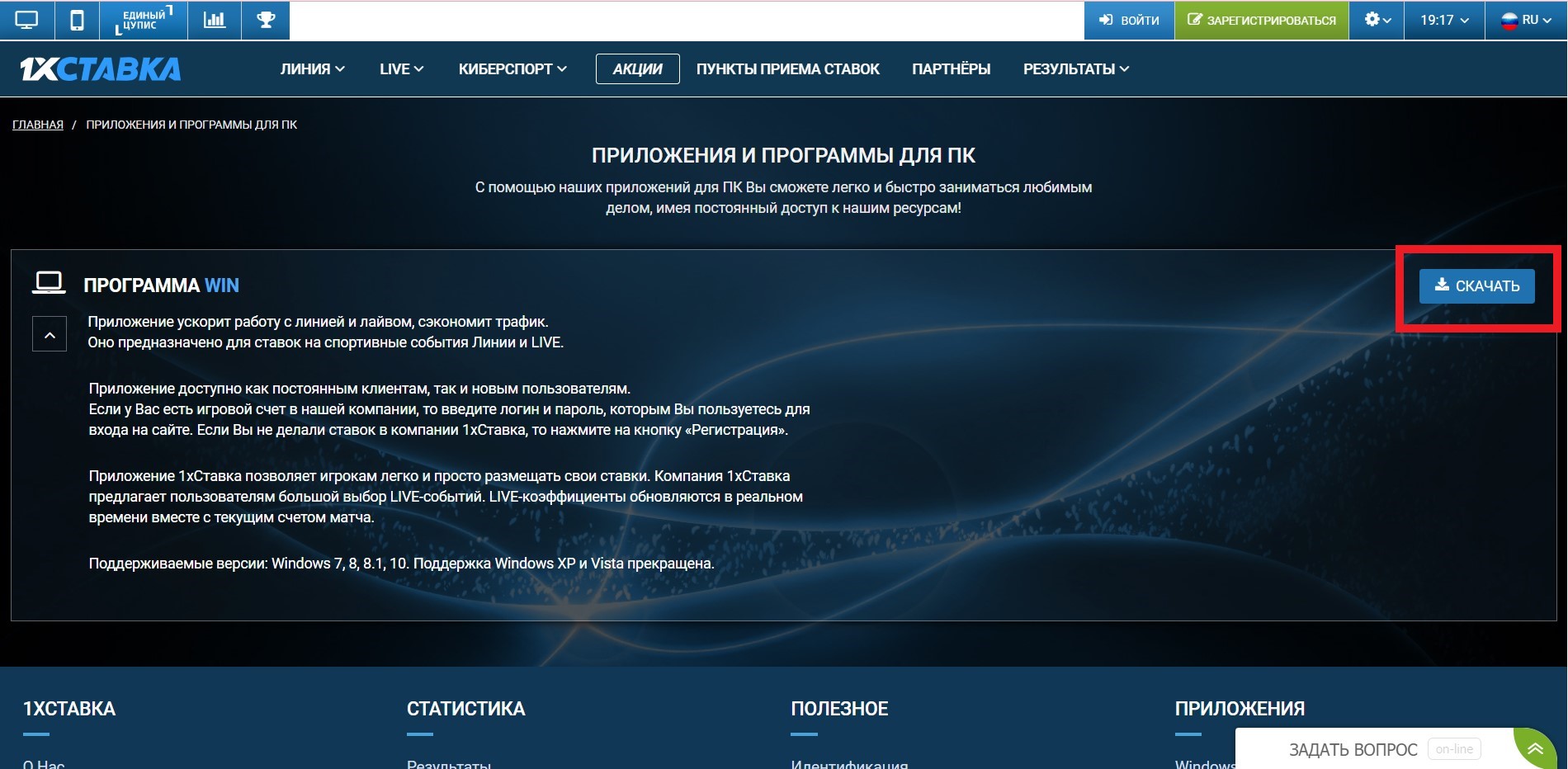Click the supported Windows versions line

(x=401, y=564)
